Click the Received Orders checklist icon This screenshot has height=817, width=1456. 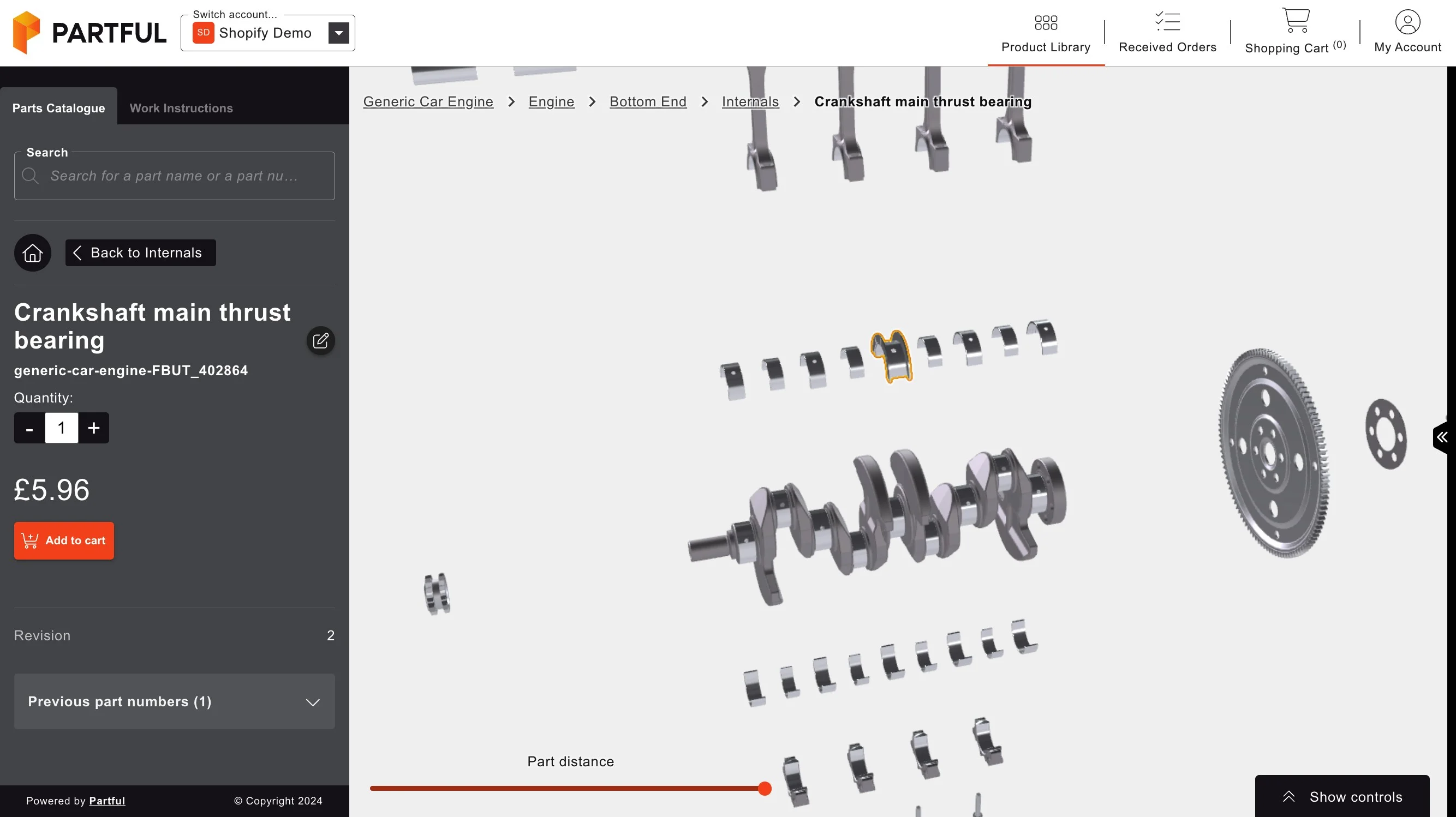coord(1167,21)
